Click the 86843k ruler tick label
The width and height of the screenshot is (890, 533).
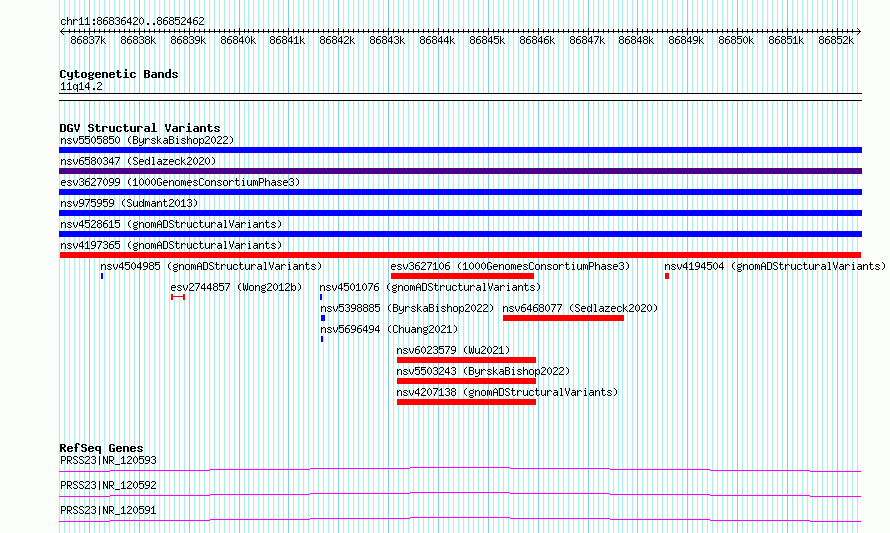pos(387,40)
